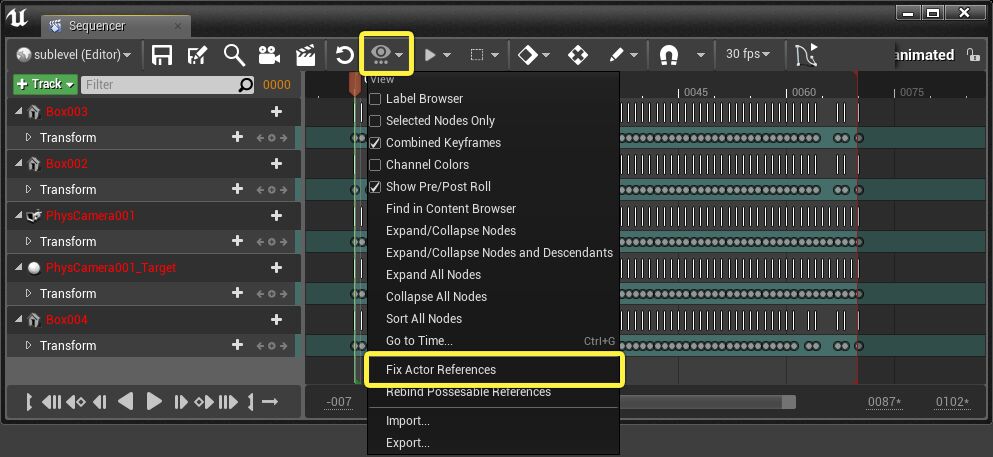Click the Save As icon with pencil
993x457 pixels.
tap(198, 55)
